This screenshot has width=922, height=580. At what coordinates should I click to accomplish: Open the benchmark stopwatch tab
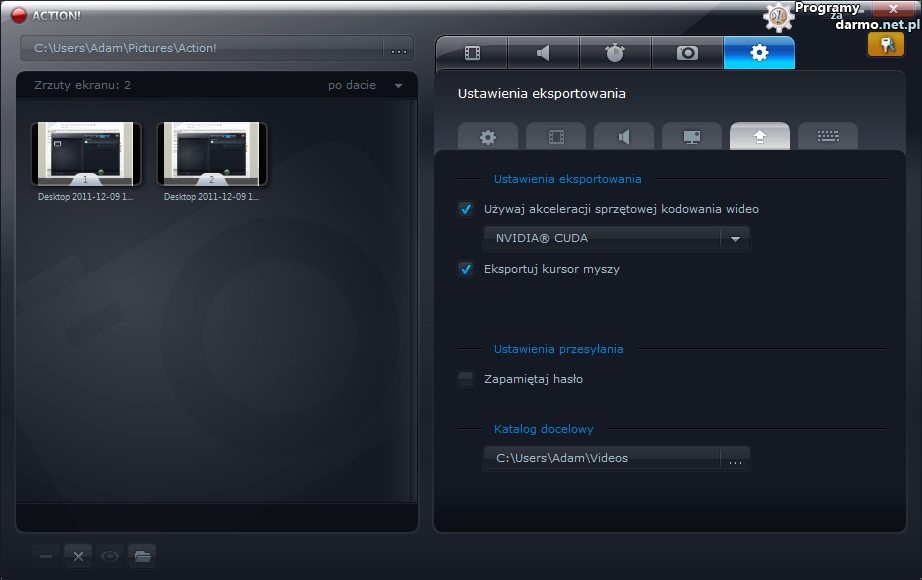[615, 53]
